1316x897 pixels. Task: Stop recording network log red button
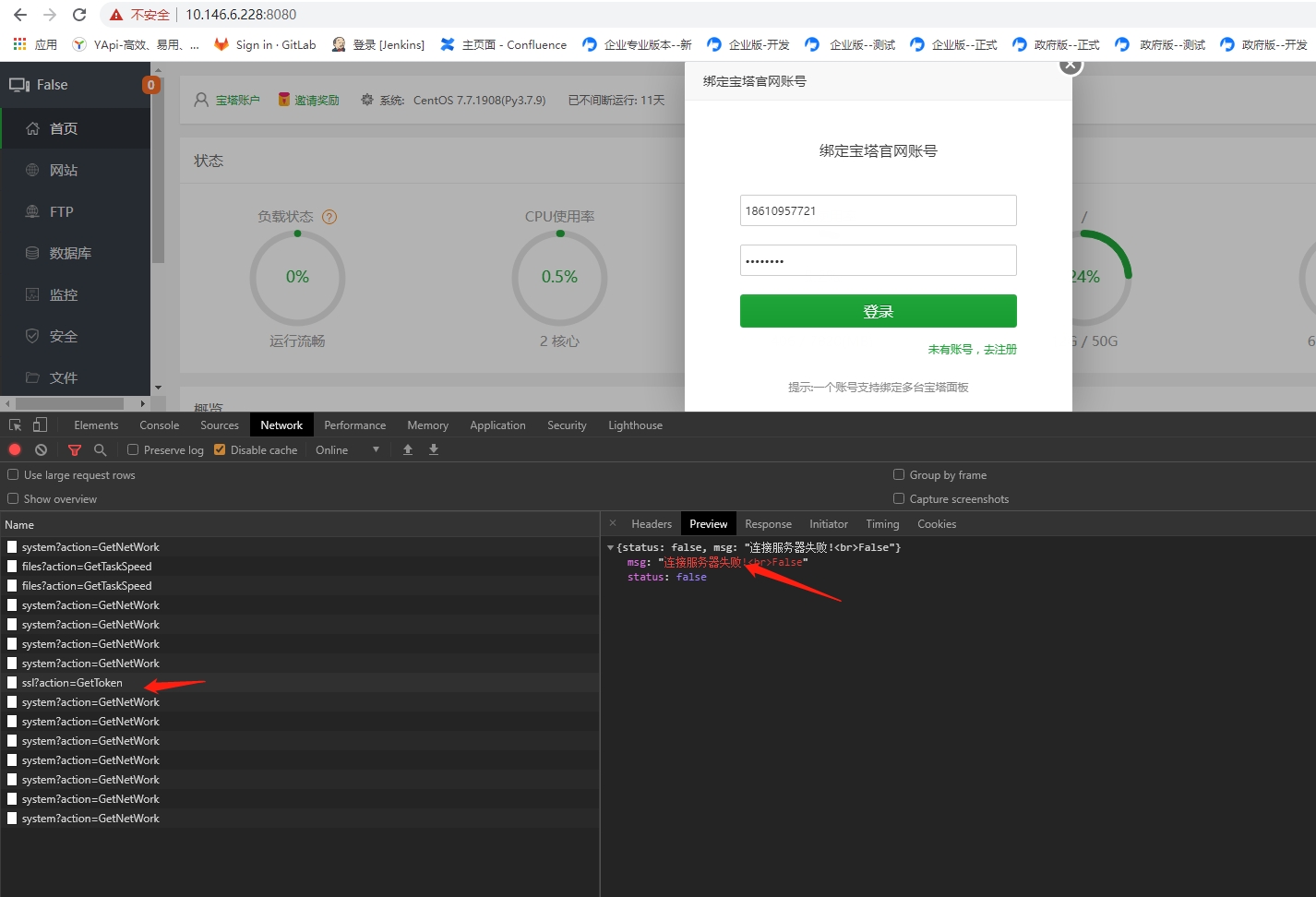coord(15,449)
